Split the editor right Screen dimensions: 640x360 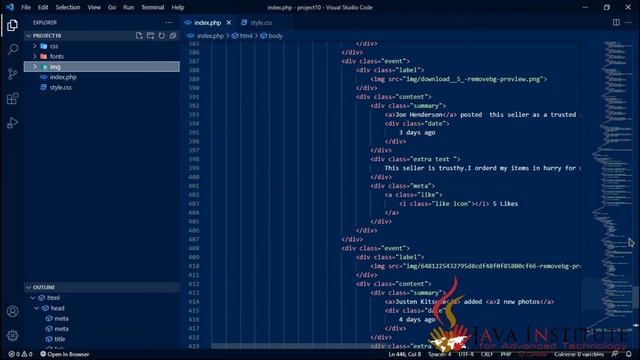point(616,22)
